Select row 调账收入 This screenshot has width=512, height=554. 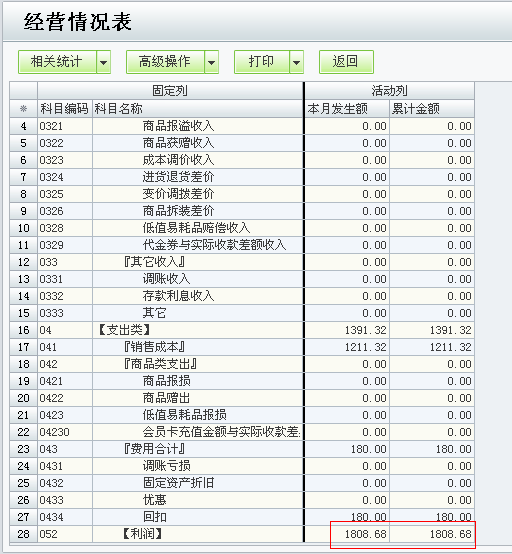[x=242, y=279]
